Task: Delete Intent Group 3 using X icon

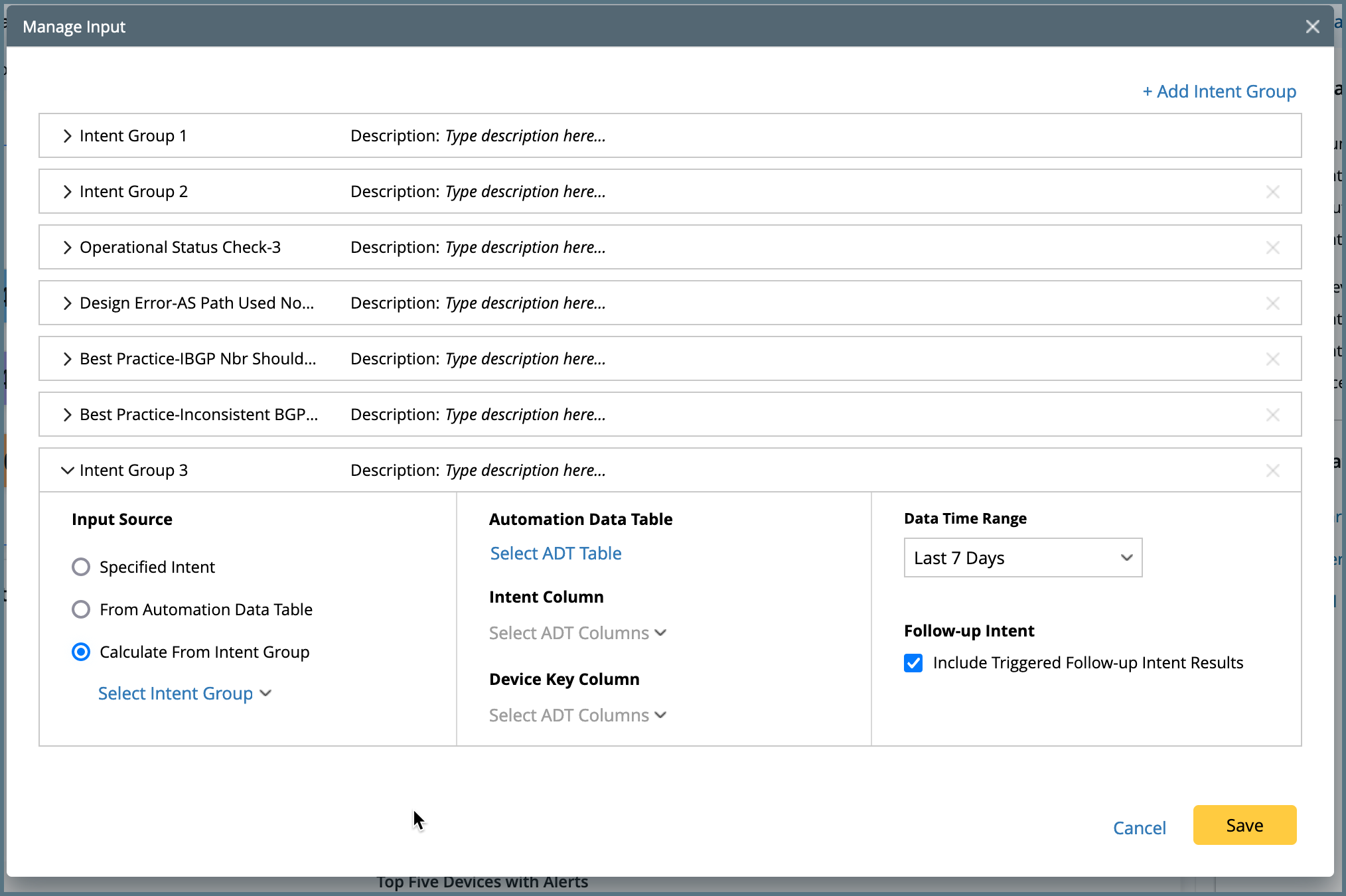Action: pos(1272,471)
